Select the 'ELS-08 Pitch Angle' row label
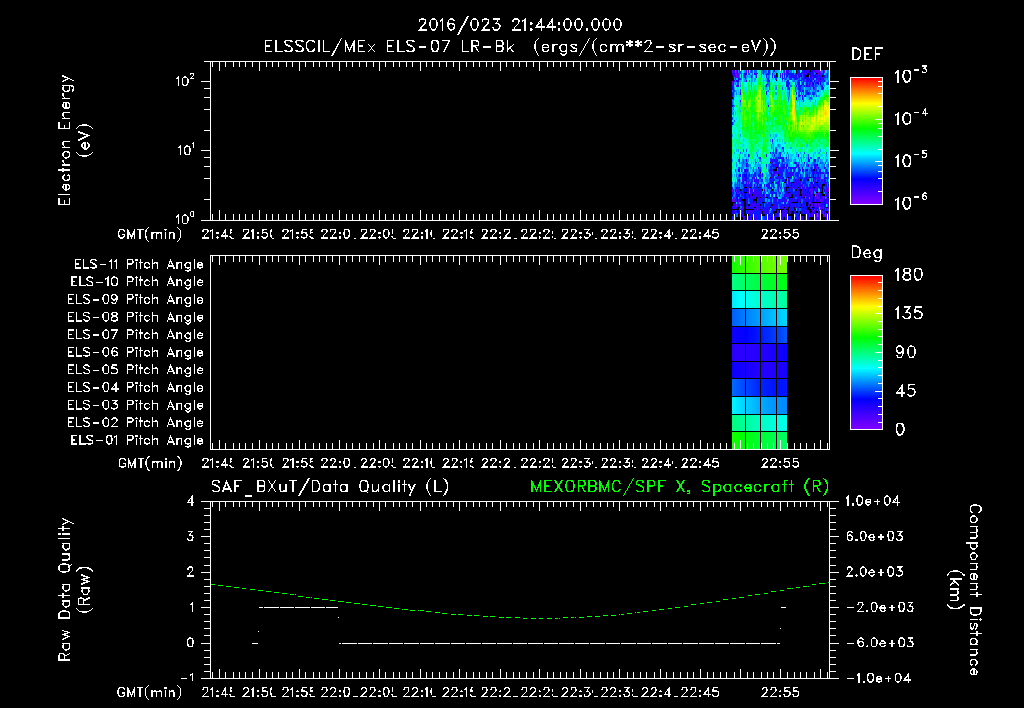 (135, 317)
